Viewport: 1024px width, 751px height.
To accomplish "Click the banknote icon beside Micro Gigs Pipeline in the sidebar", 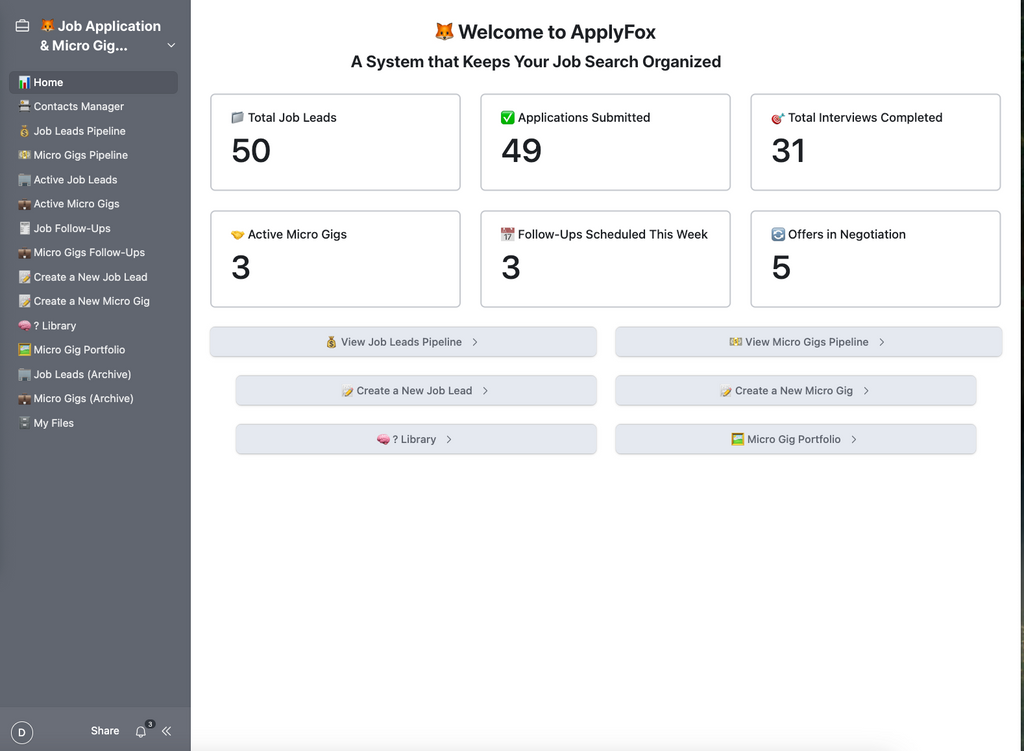I will [24, 155].
